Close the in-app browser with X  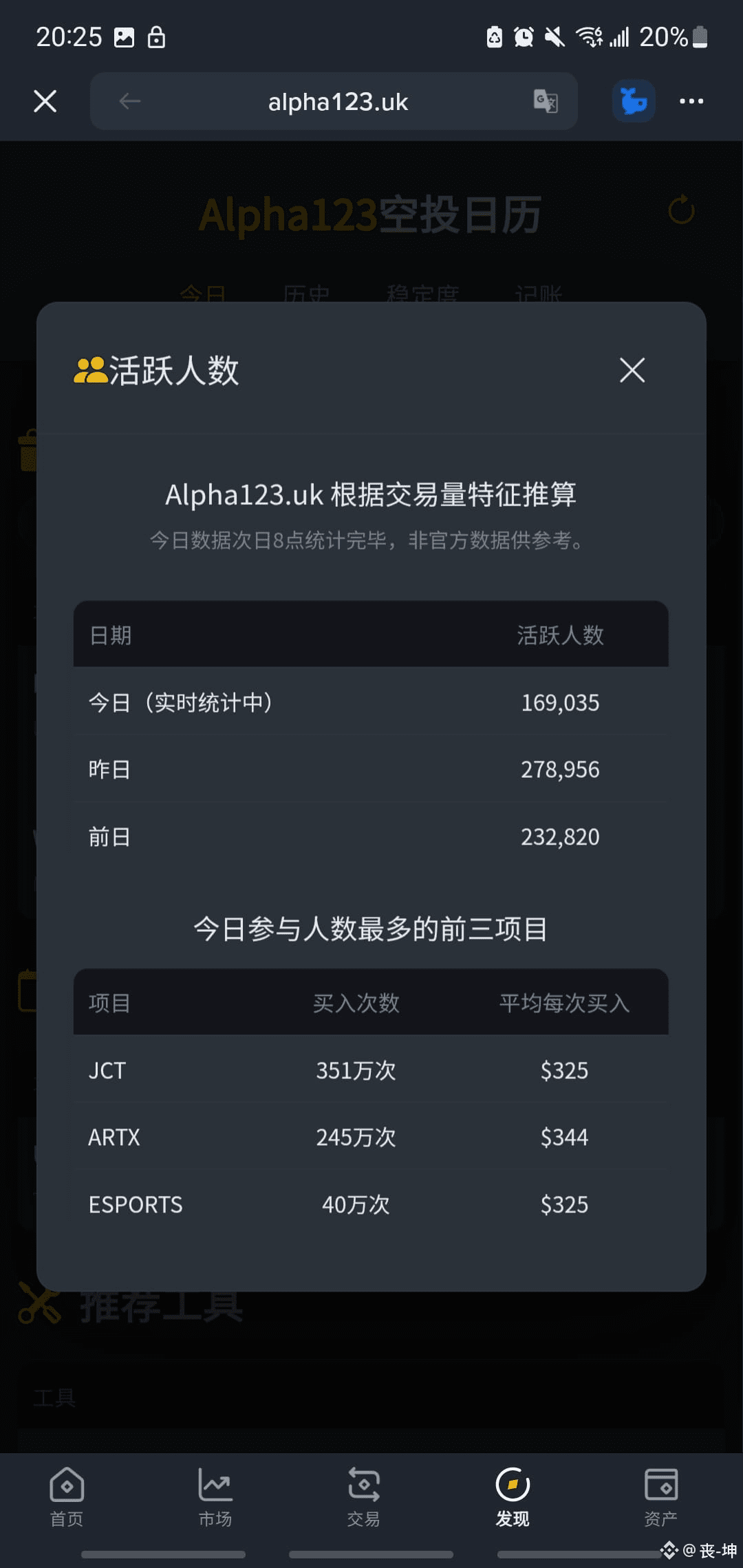pos(45,101)
